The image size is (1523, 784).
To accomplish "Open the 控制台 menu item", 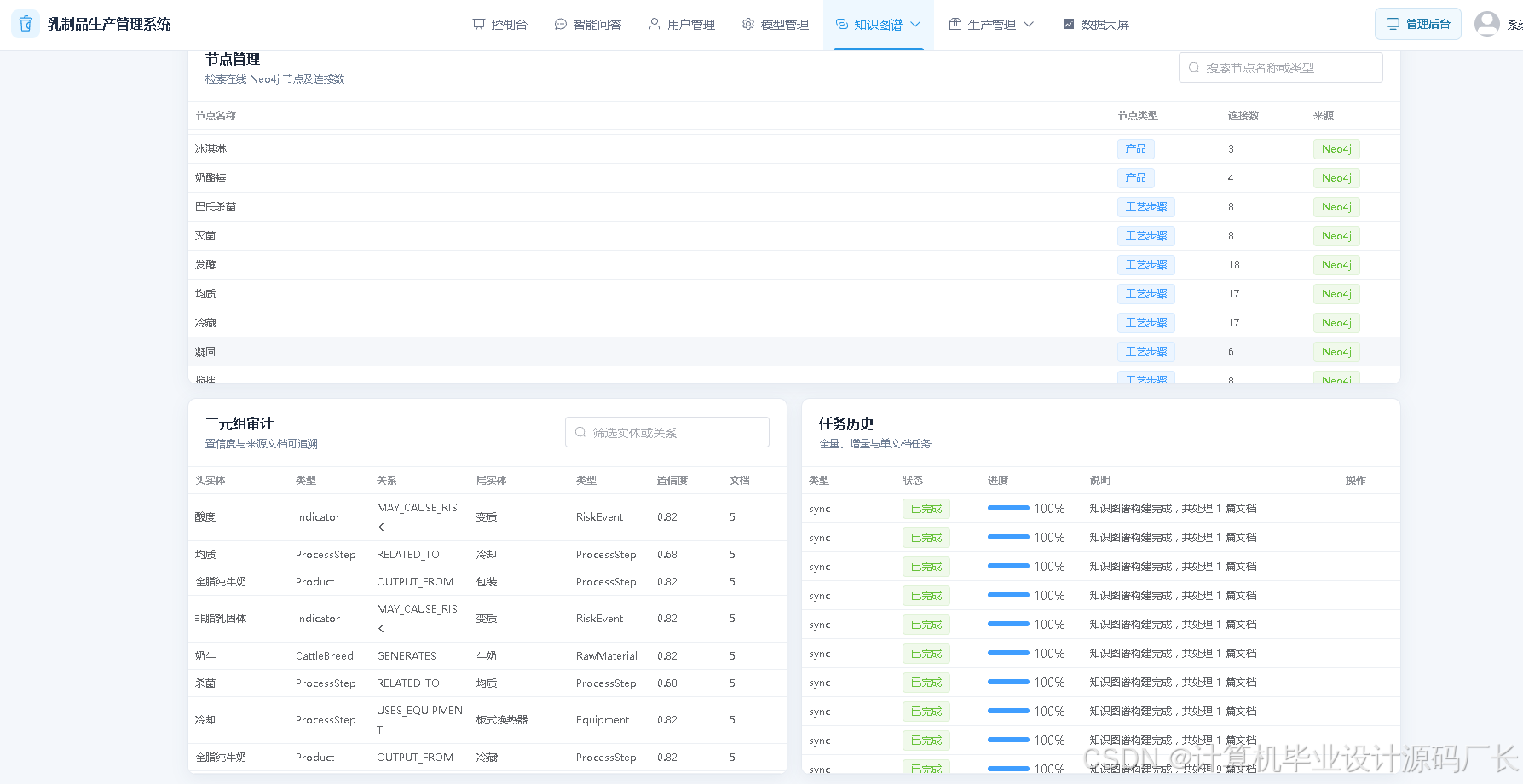I will coord(500,24).
